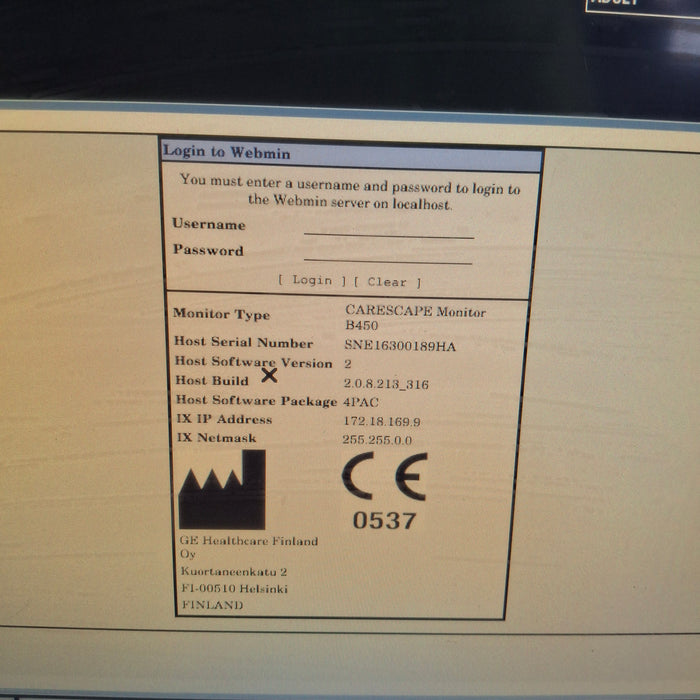700x700 pixels.
Task: Click 'GE Healthcare Finland Oy' text
Action: [x=249, y=547]
